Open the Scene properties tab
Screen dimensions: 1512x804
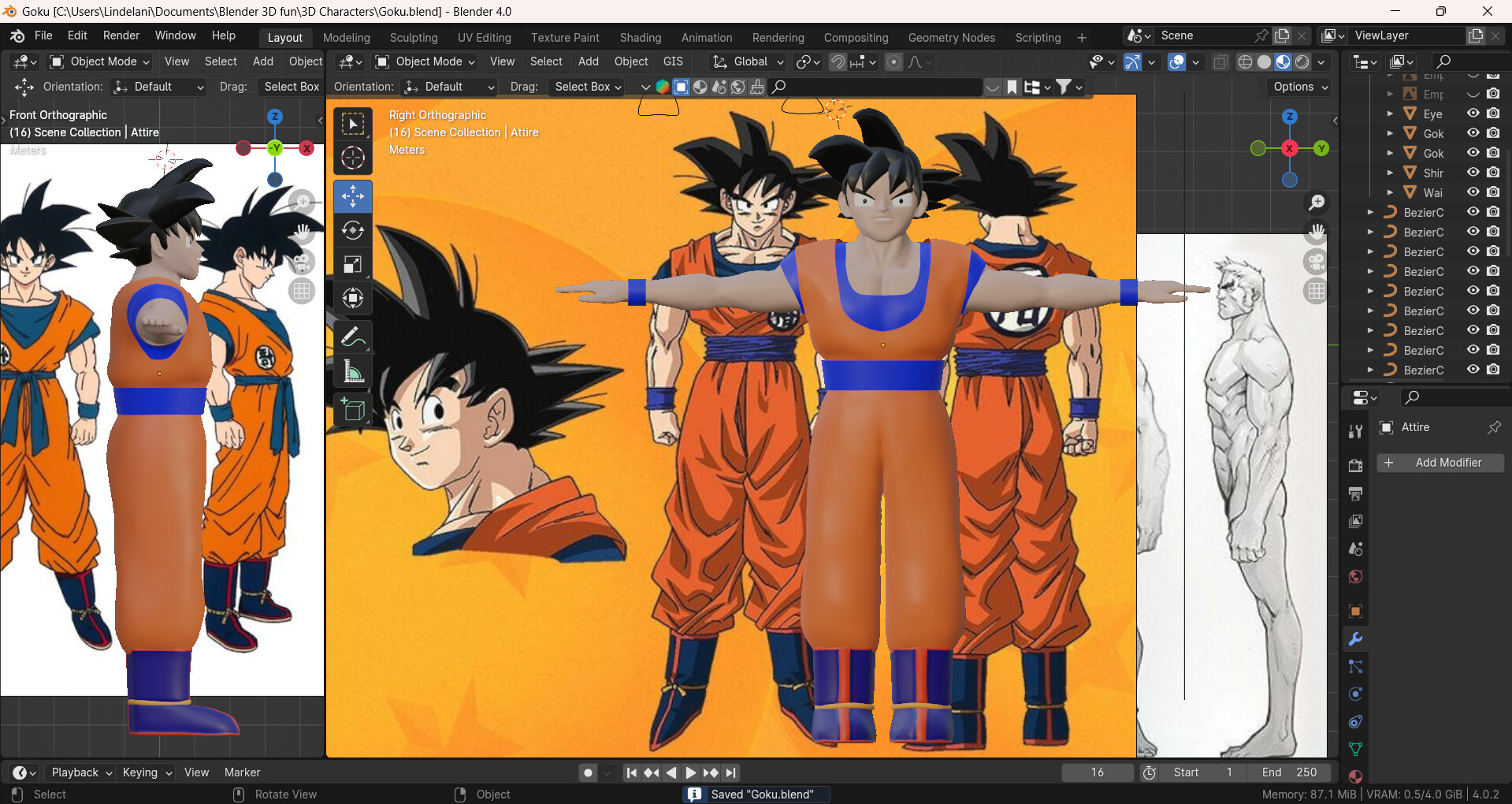click(1355, 549)
